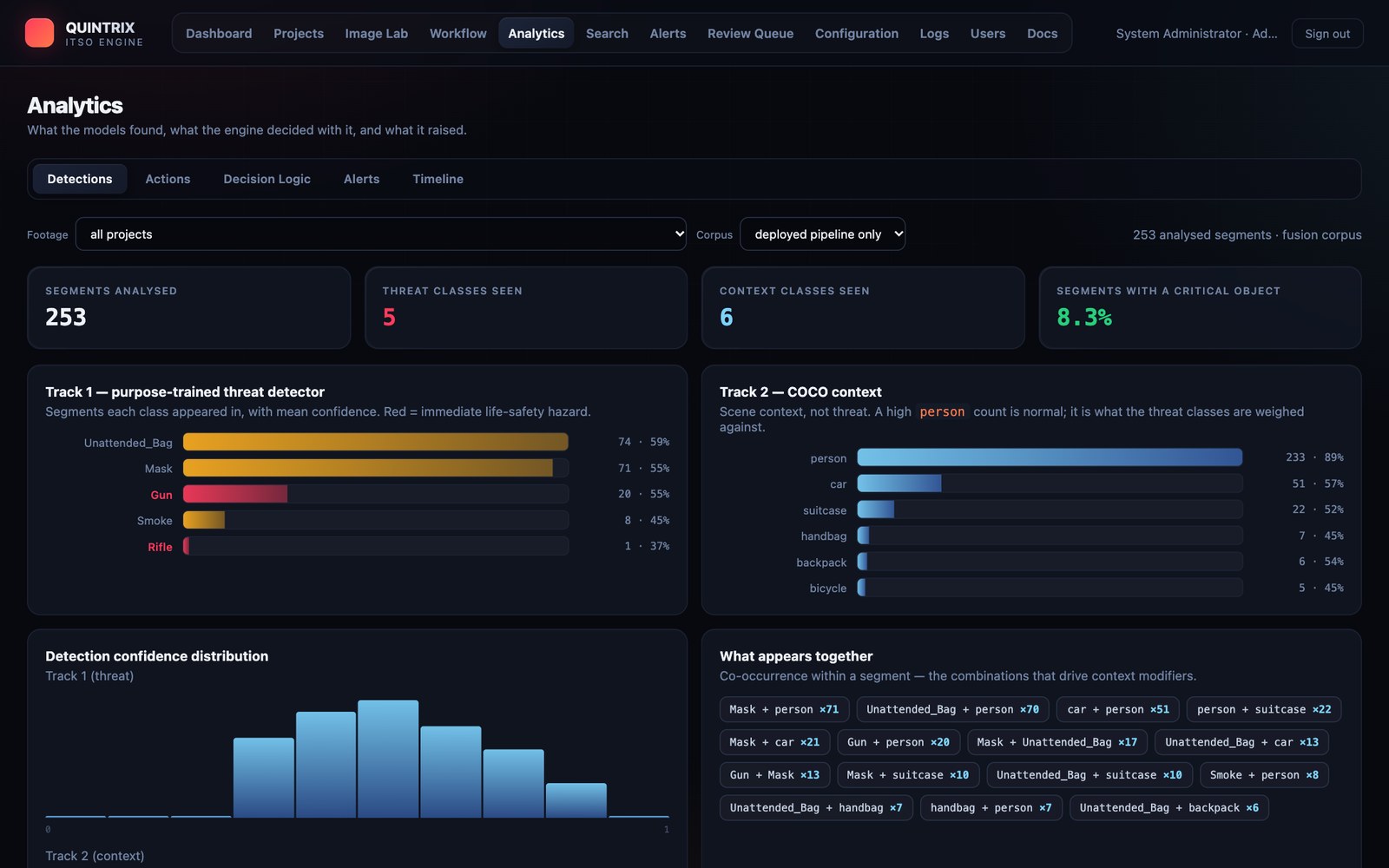1389x868 pixels.
Task: Click the Mask bar label
Action: [x=158, y=469]
